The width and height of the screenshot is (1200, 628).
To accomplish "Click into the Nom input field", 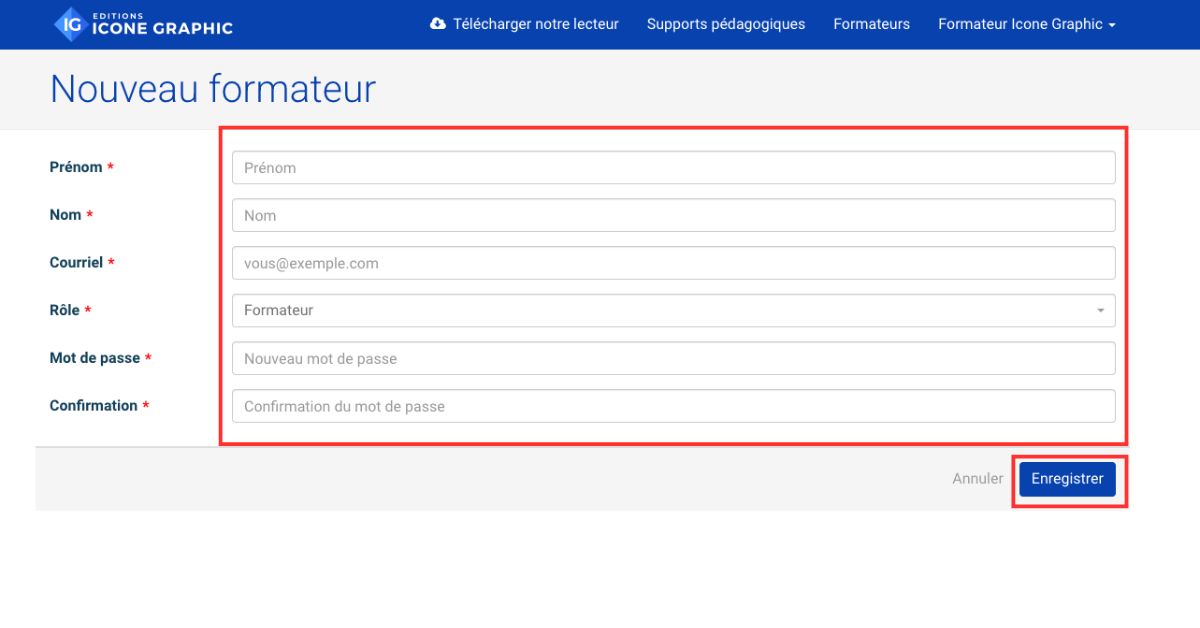I will (x=672, y=216).
